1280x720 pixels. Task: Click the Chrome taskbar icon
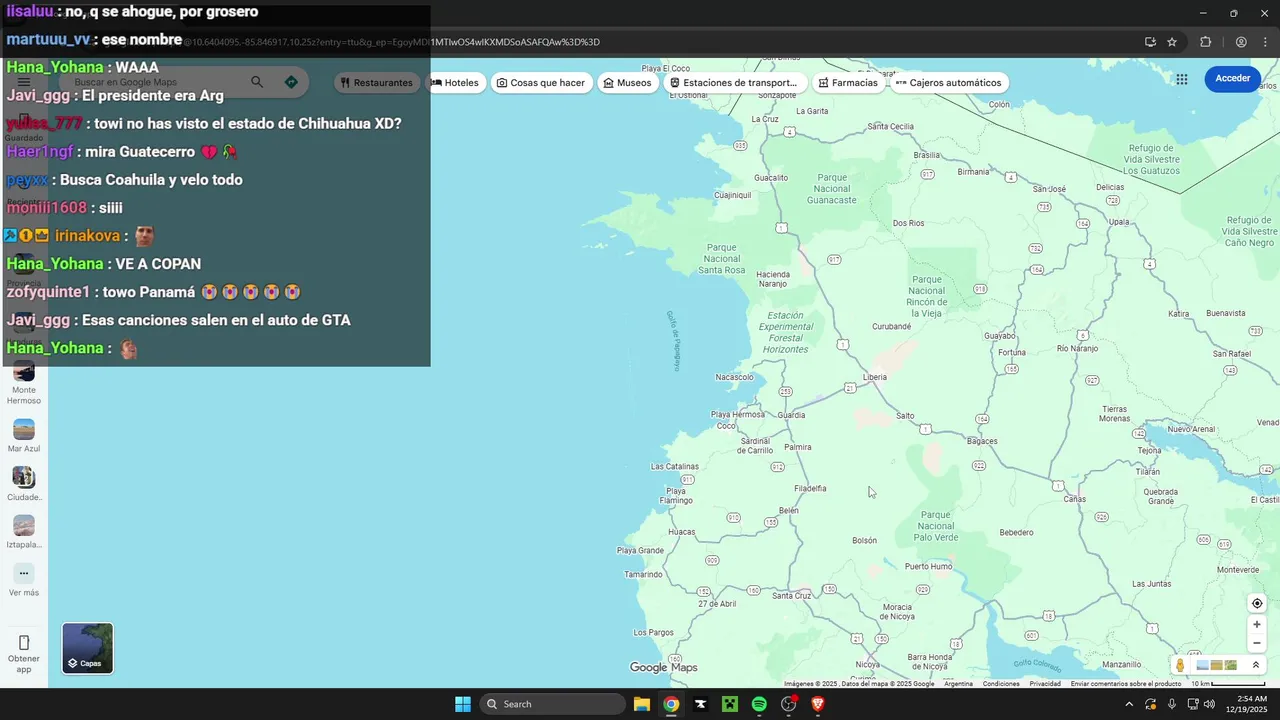(x=671, y=704)
